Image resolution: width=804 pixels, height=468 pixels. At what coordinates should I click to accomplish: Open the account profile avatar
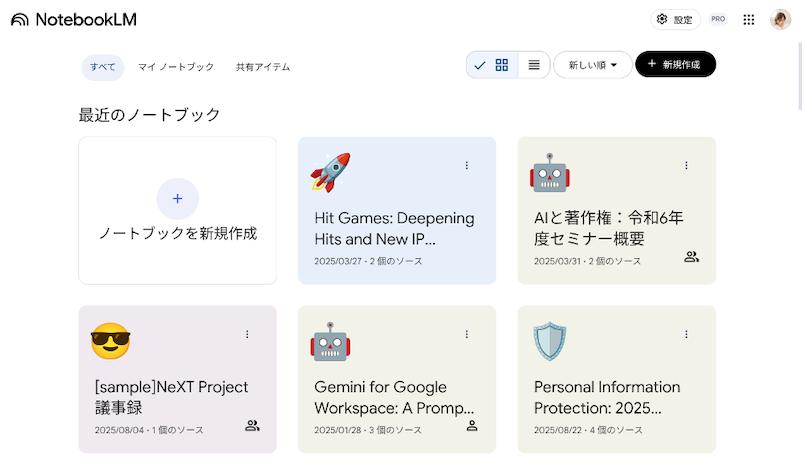tap(780, 19)
